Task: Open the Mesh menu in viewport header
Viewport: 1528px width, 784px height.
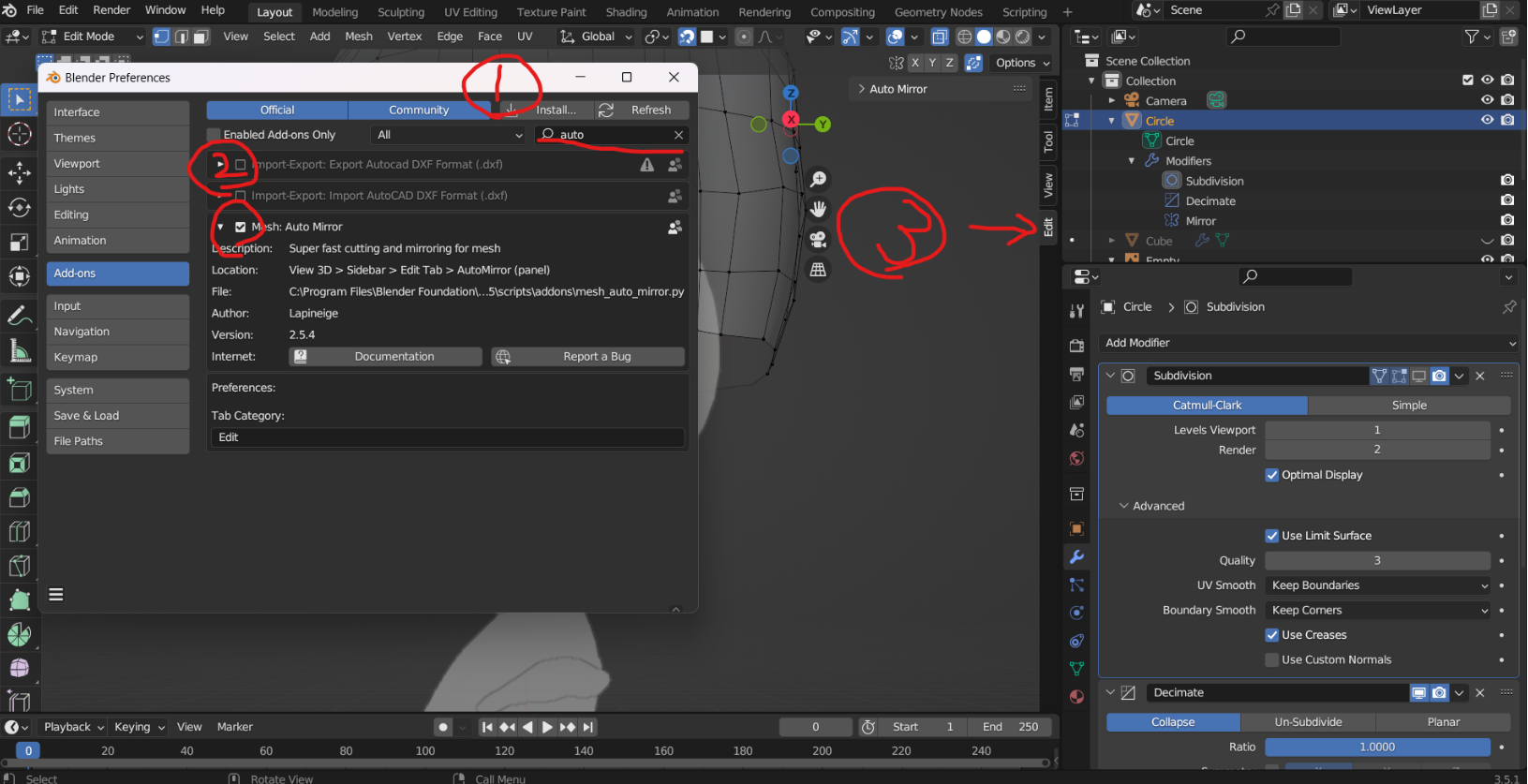Action: [359, 37]
